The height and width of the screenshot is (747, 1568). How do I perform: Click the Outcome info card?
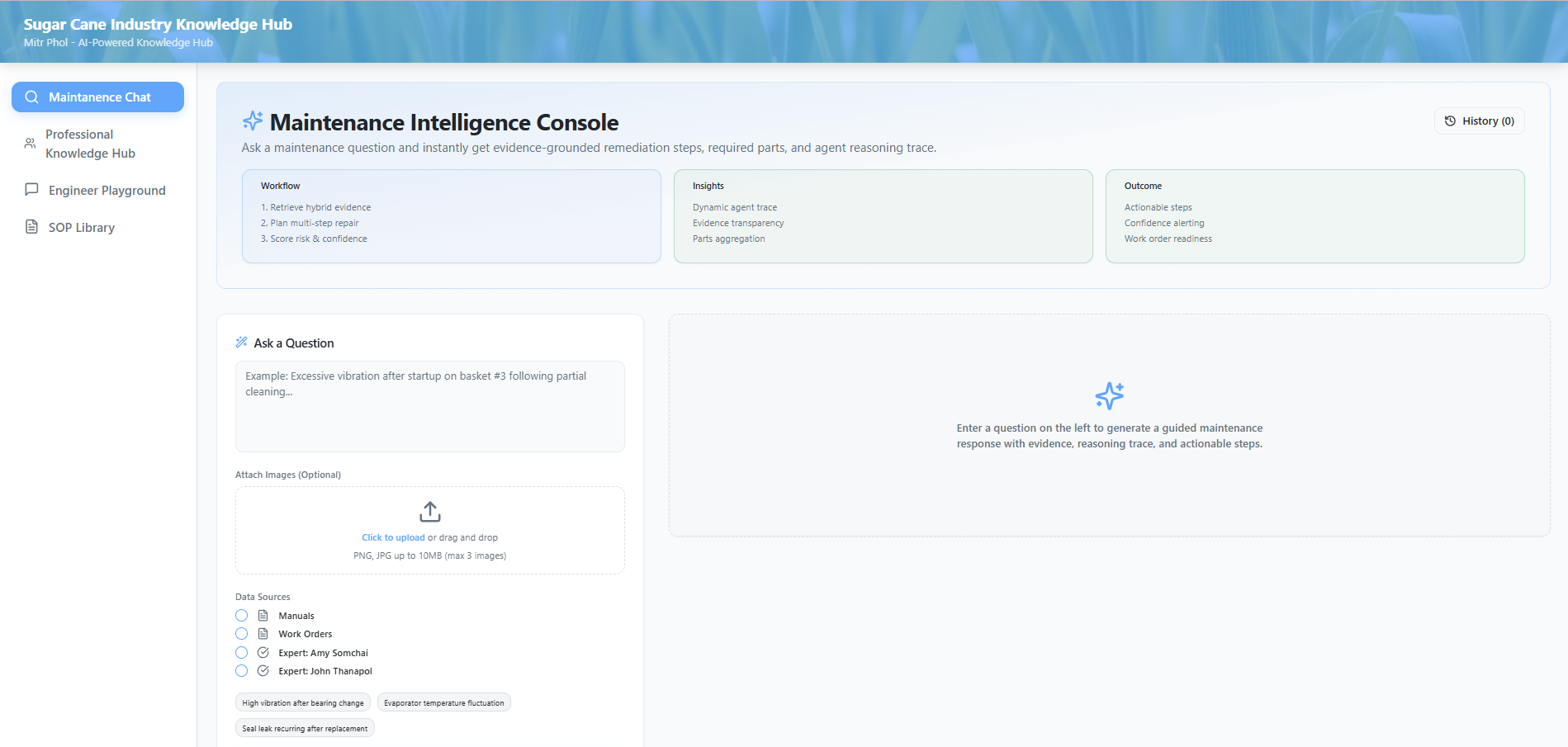click(1315, 216)
